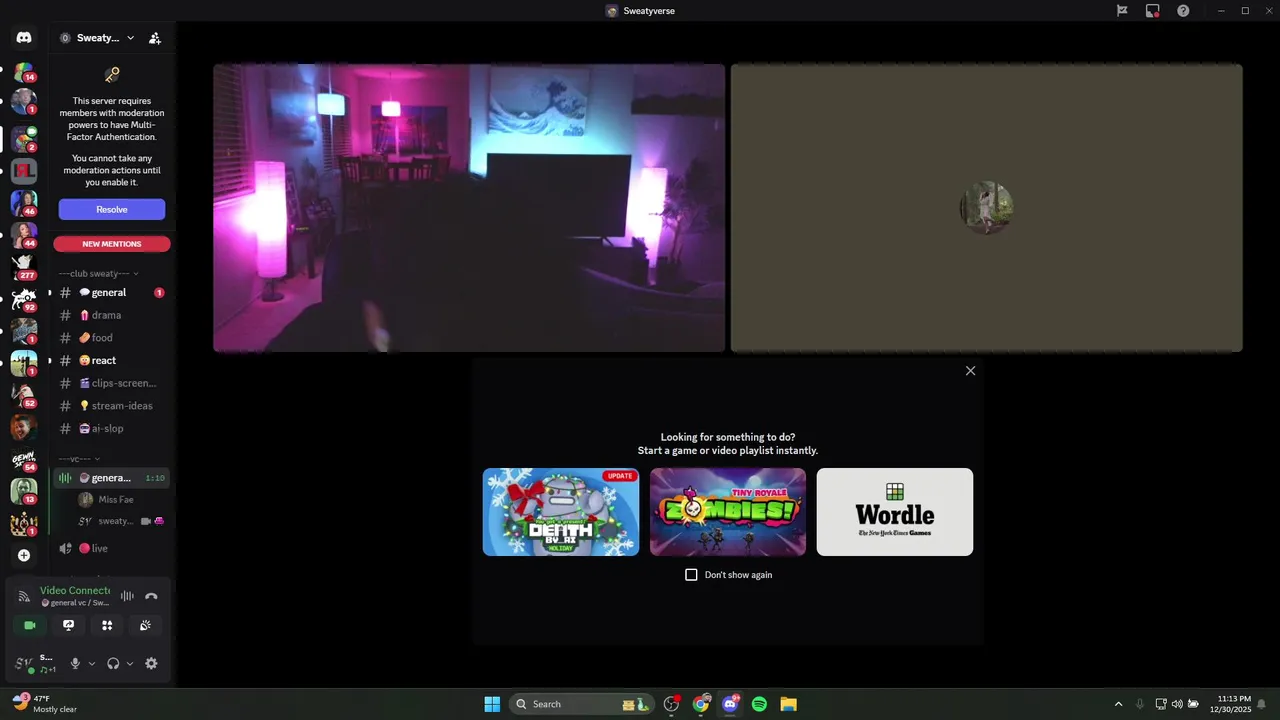
Task: Mute the microphone
Action: pos(75,663)
